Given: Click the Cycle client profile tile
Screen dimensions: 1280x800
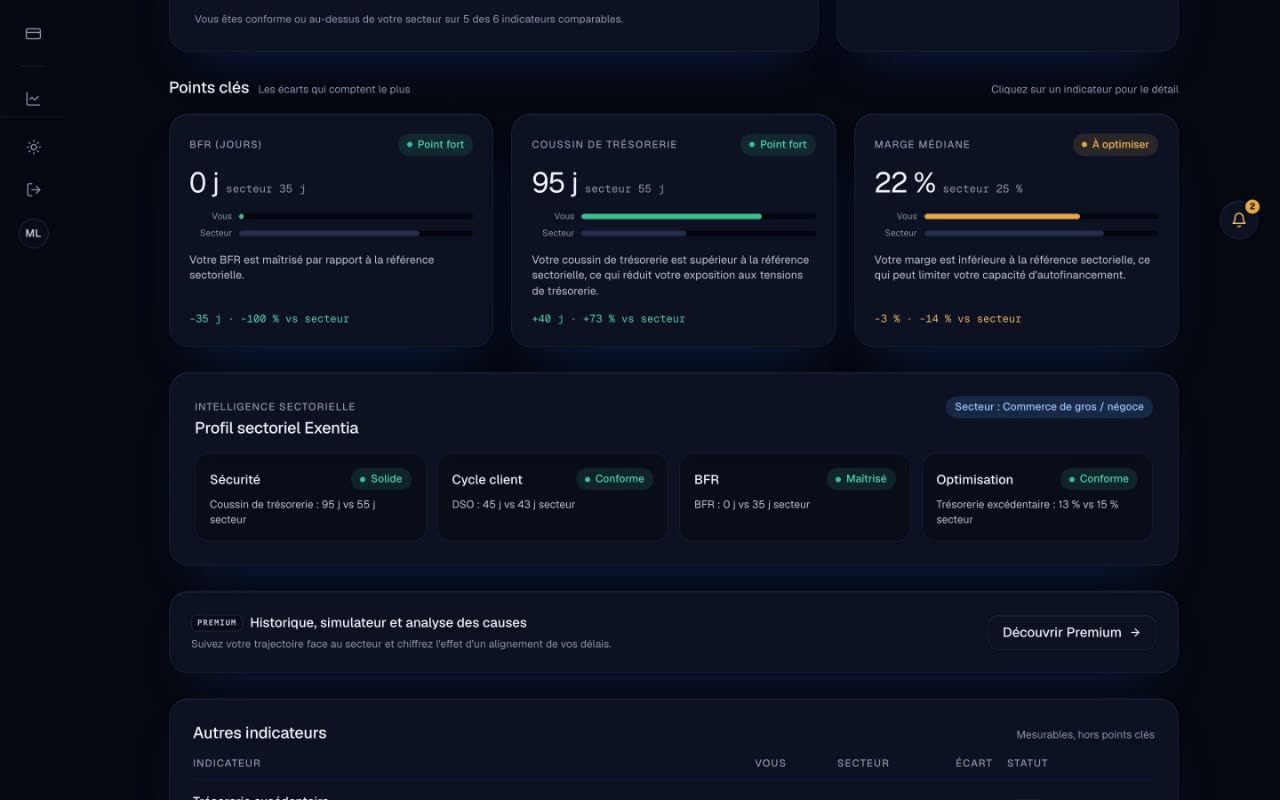Looking at the screenshot, I should (552, 497).
